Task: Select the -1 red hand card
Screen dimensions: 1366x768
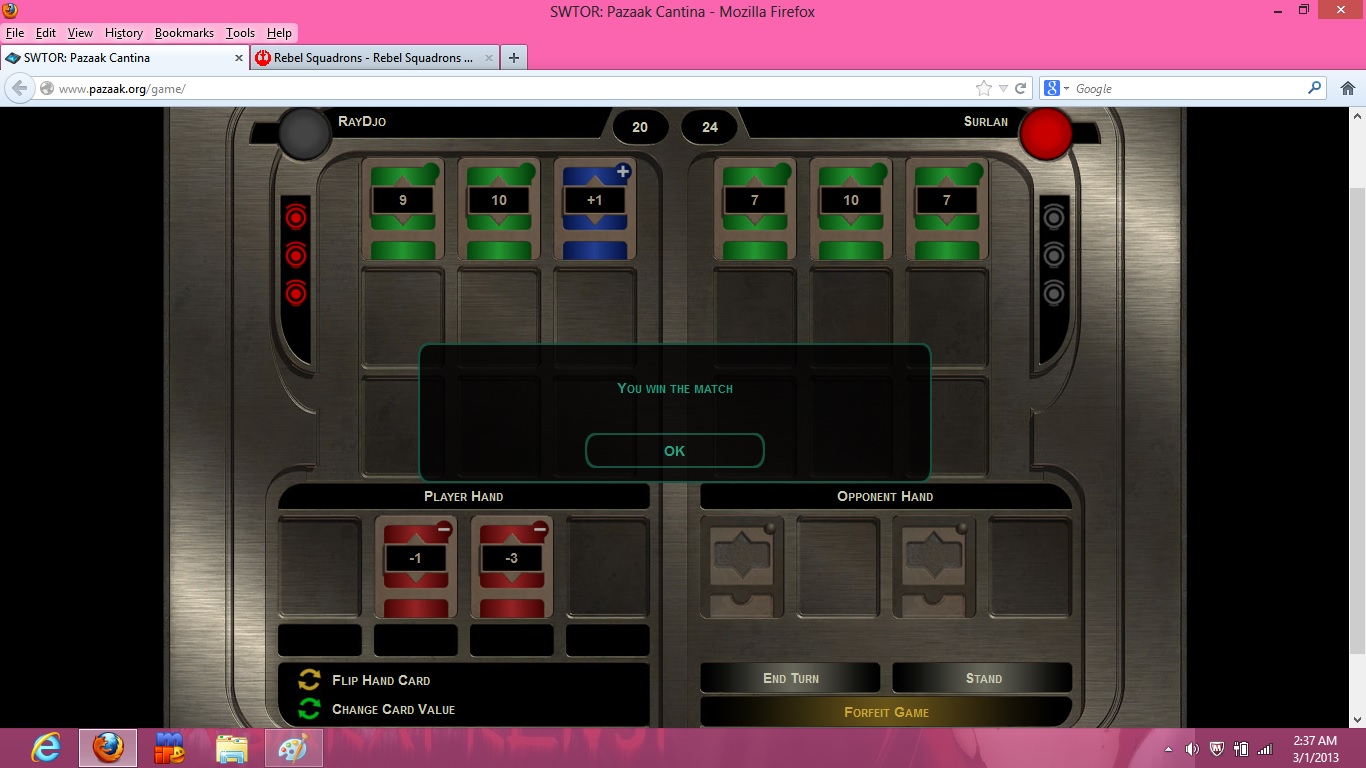Action: click(x=415, y=566)
